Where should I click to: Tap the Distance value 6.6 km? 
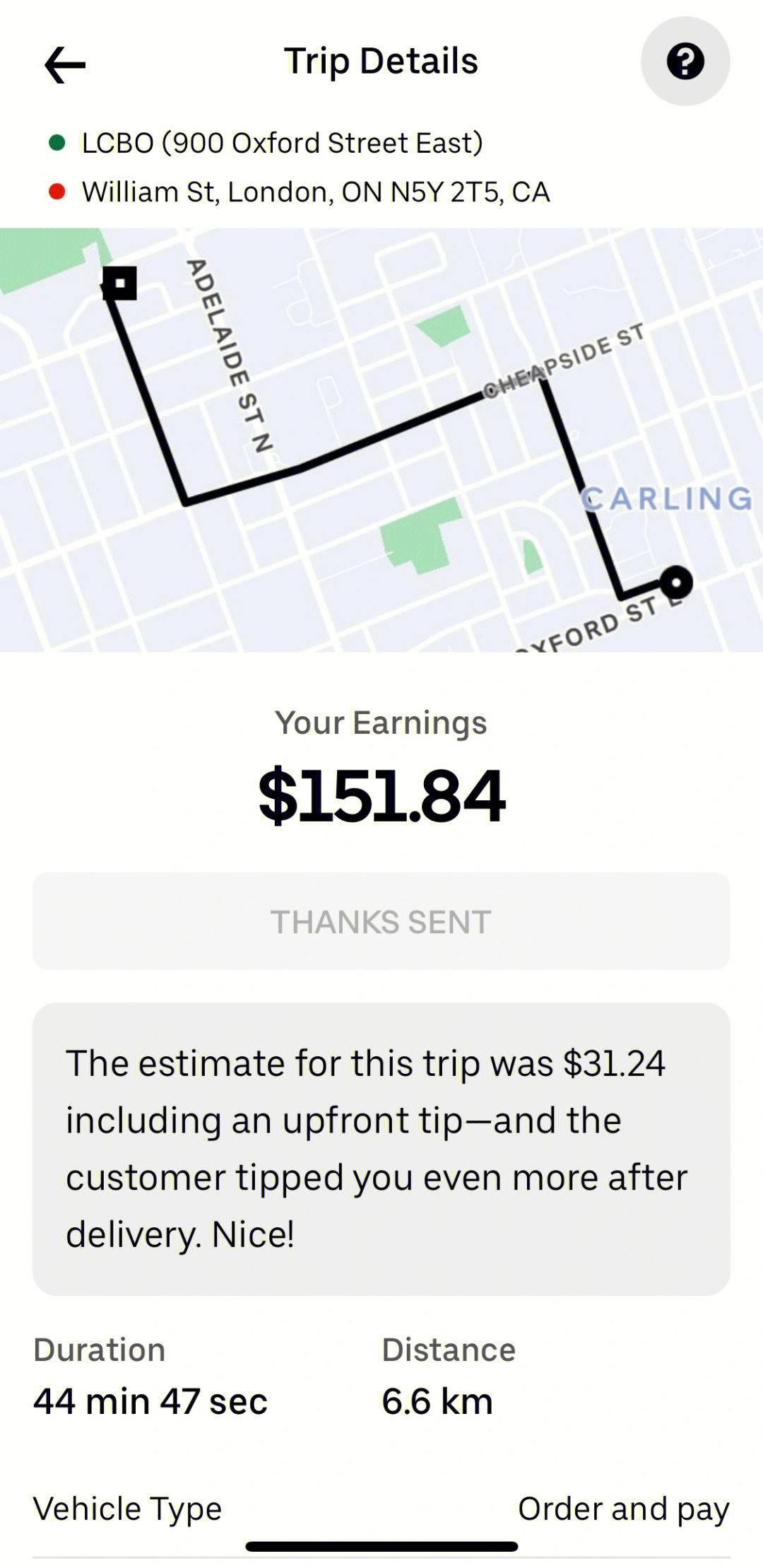pyautogui.click(x=437, y=1401)
